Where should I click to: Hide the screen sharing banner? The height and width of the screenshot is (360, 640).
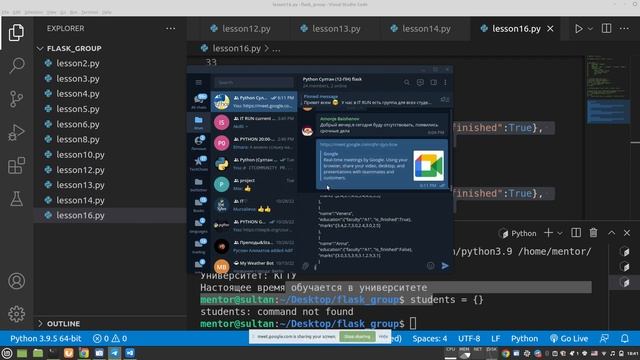(x=383, y=337)
